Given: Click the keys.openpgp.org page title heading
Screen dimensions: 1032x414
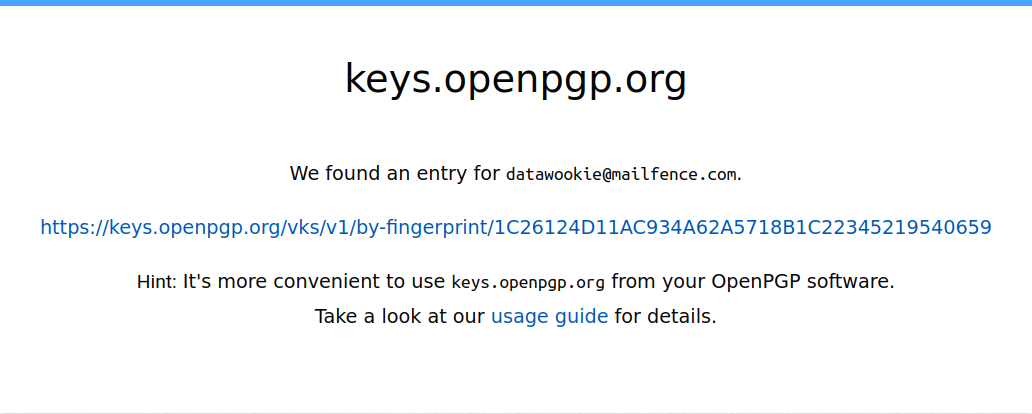Looking at the screenshot, I should click(515, 79).
